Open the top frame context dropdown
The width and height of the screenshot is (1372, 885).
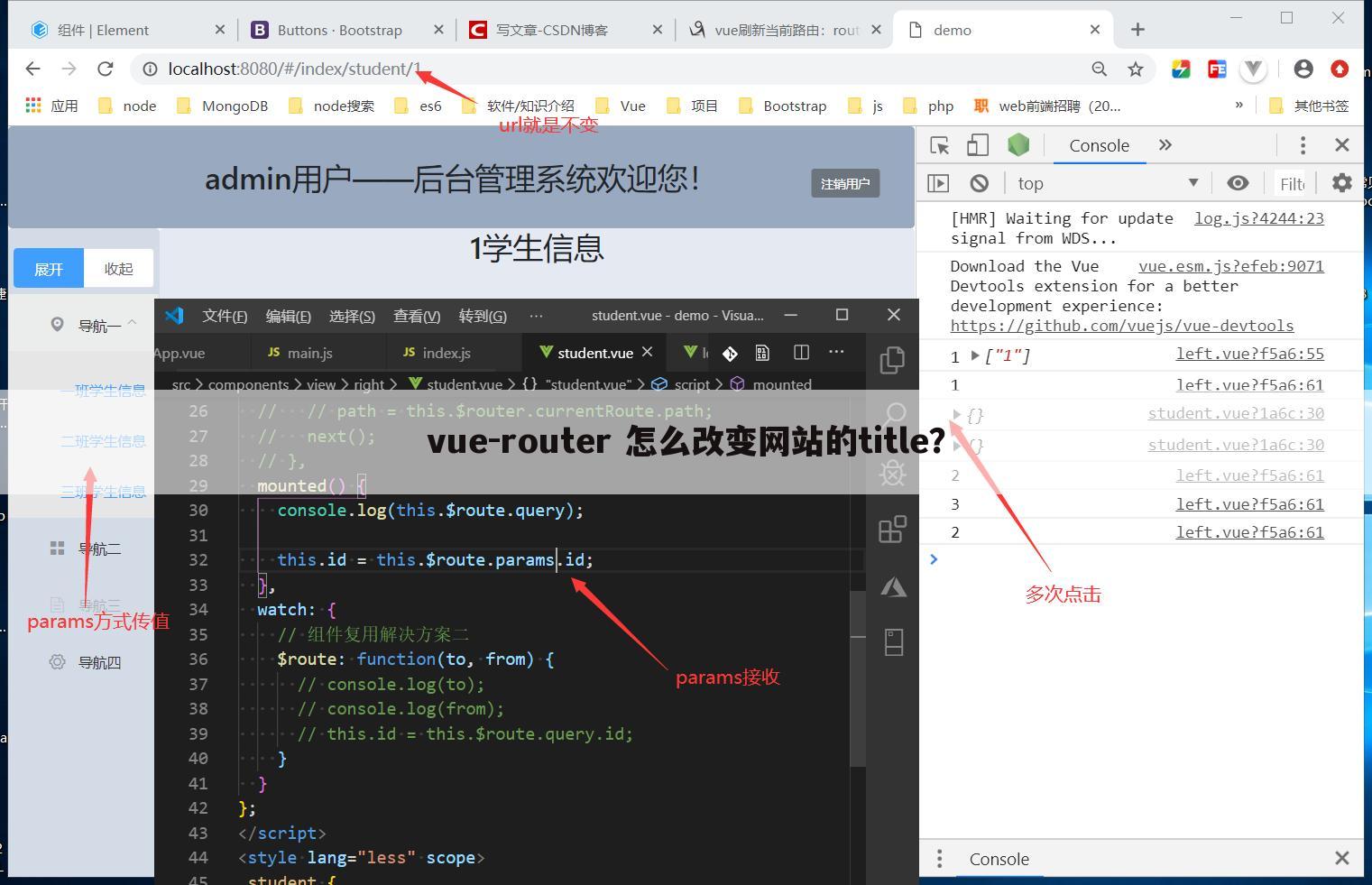[x=1105, y=182]
